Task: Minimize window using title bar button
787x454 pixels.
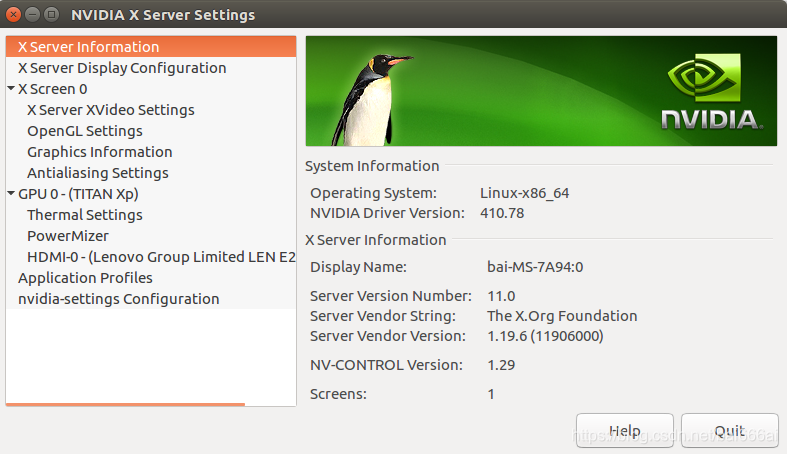Action: pos(33,15)
